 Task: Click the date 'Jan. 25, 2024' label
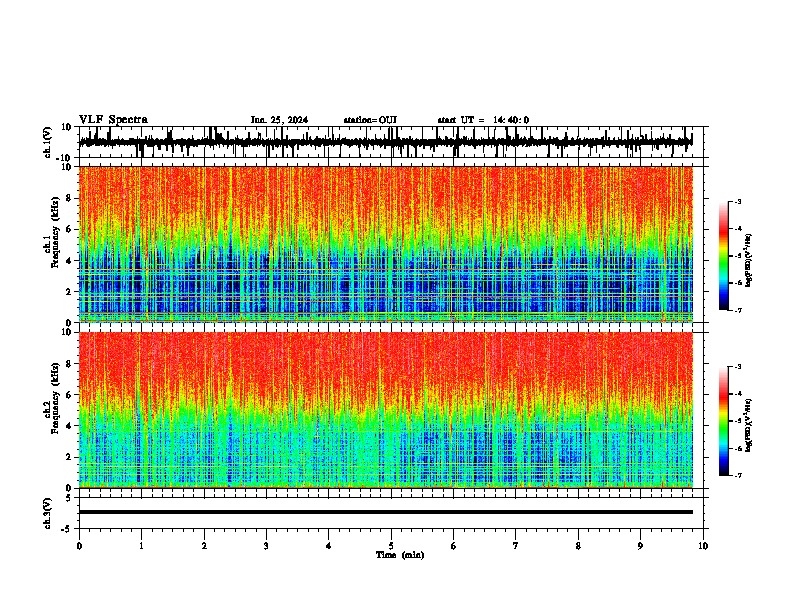pyautogui.click(x=279, y=120)
